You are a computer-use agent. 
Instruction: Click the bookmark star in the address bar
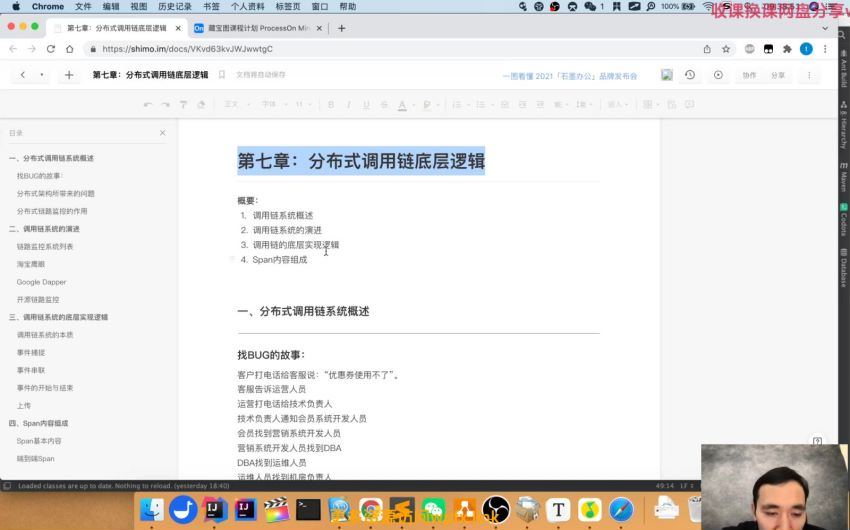pos(726,49)
